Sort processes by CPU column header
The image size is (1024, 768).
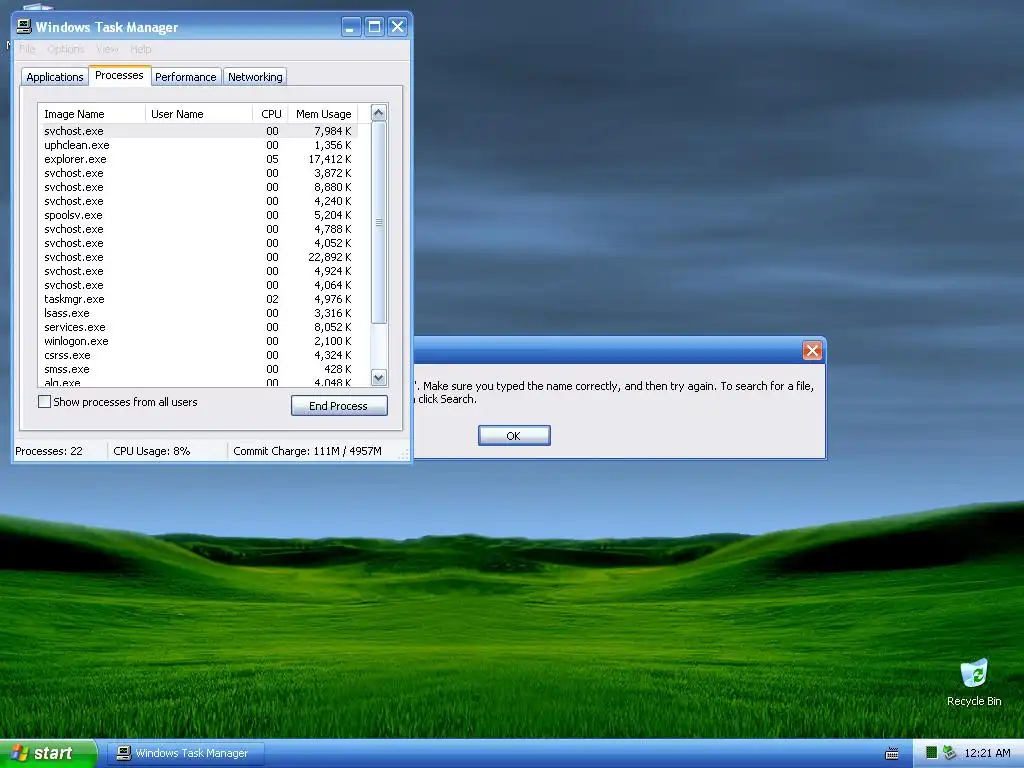(270, 114)
